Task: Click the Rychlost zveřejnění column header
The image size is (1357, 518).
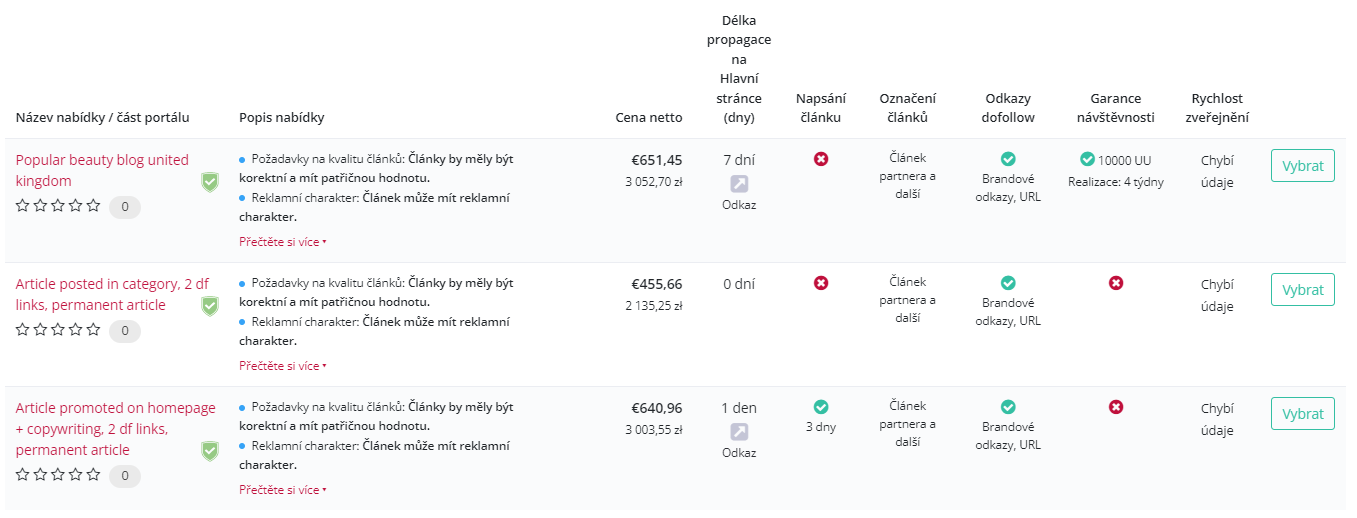Action: (x=1217, y=108)
